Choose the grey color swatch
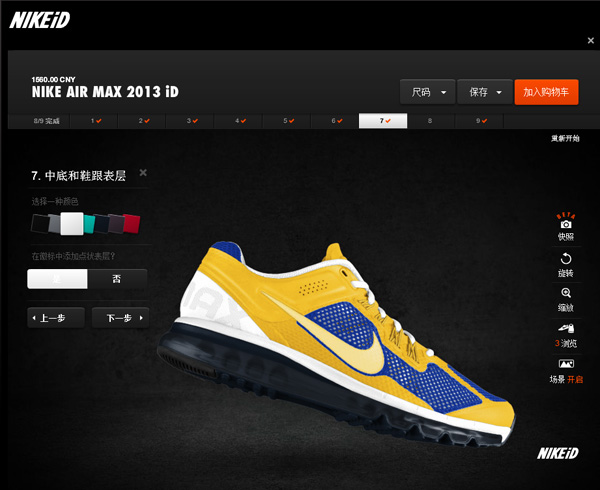 point(54,224)
